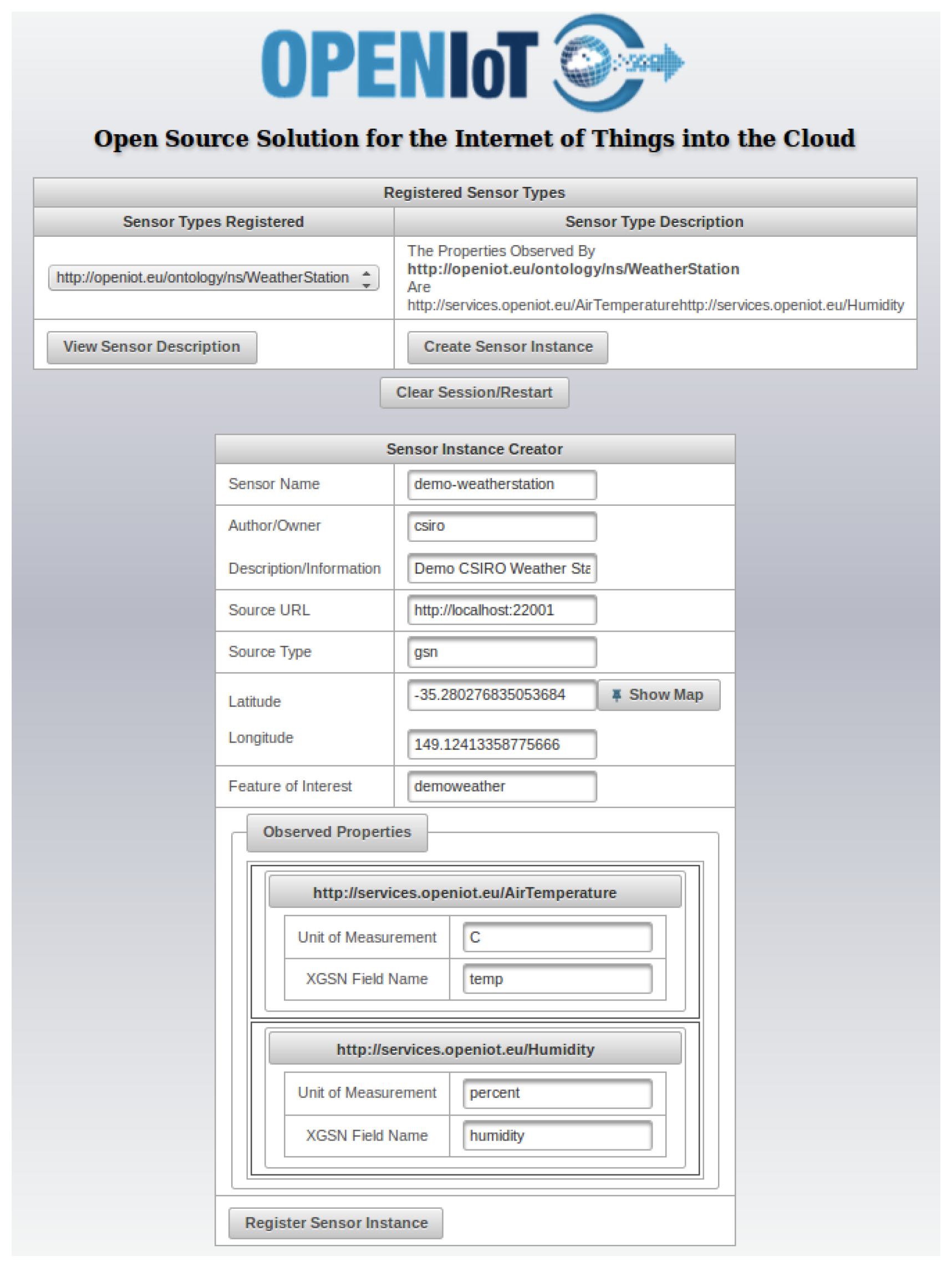Screen dimensions: 952x1266
Task: Click the AirTemperature property panel header
Action: click(475, 892)
